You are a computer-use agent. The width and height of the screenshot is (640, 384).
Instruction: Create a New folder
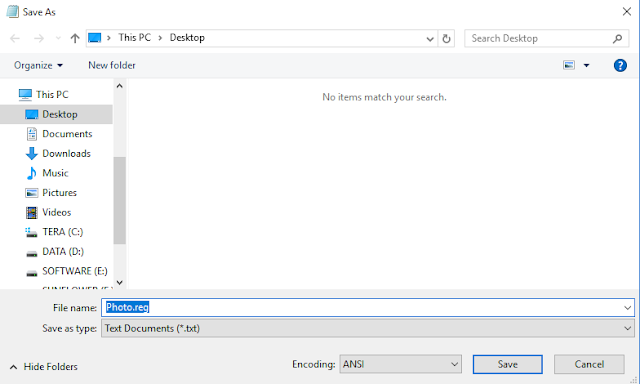(112, 65)
